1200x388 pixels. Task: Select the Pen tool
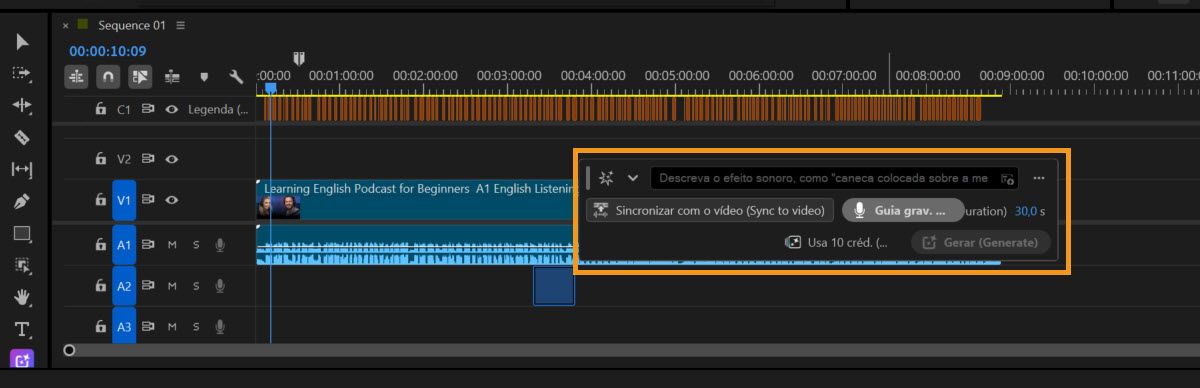22,202
